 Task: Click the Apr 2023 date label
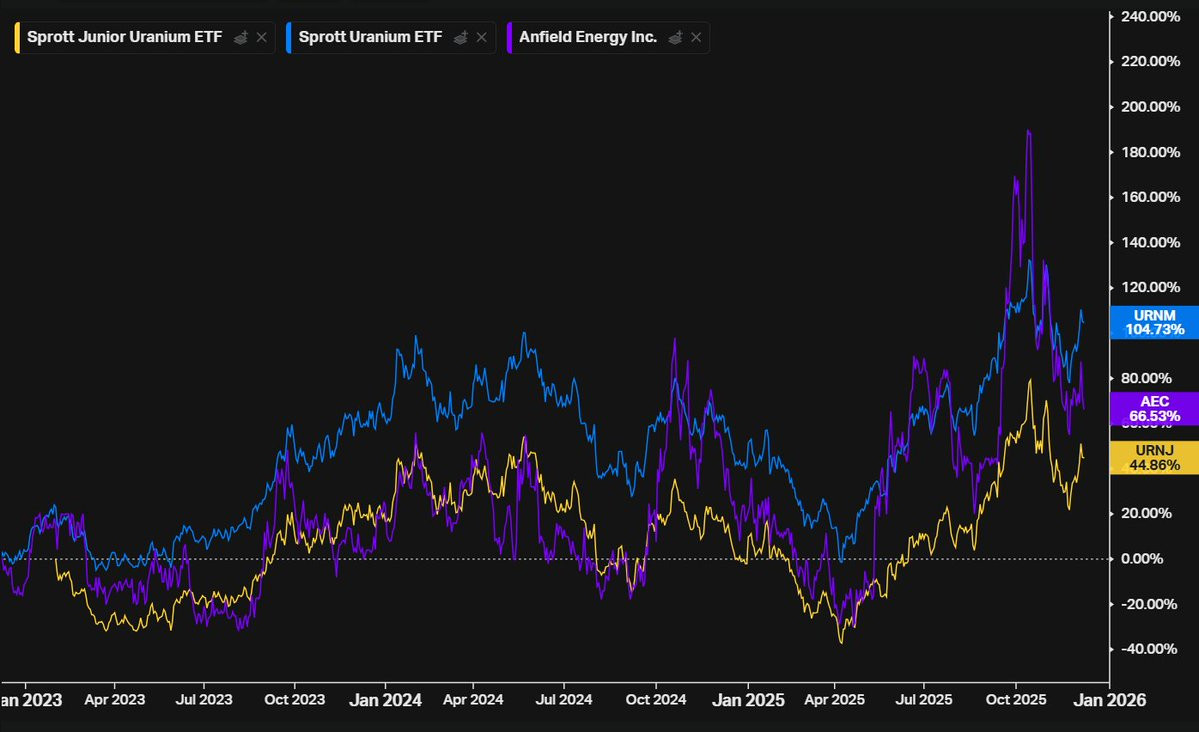(115, 699)
